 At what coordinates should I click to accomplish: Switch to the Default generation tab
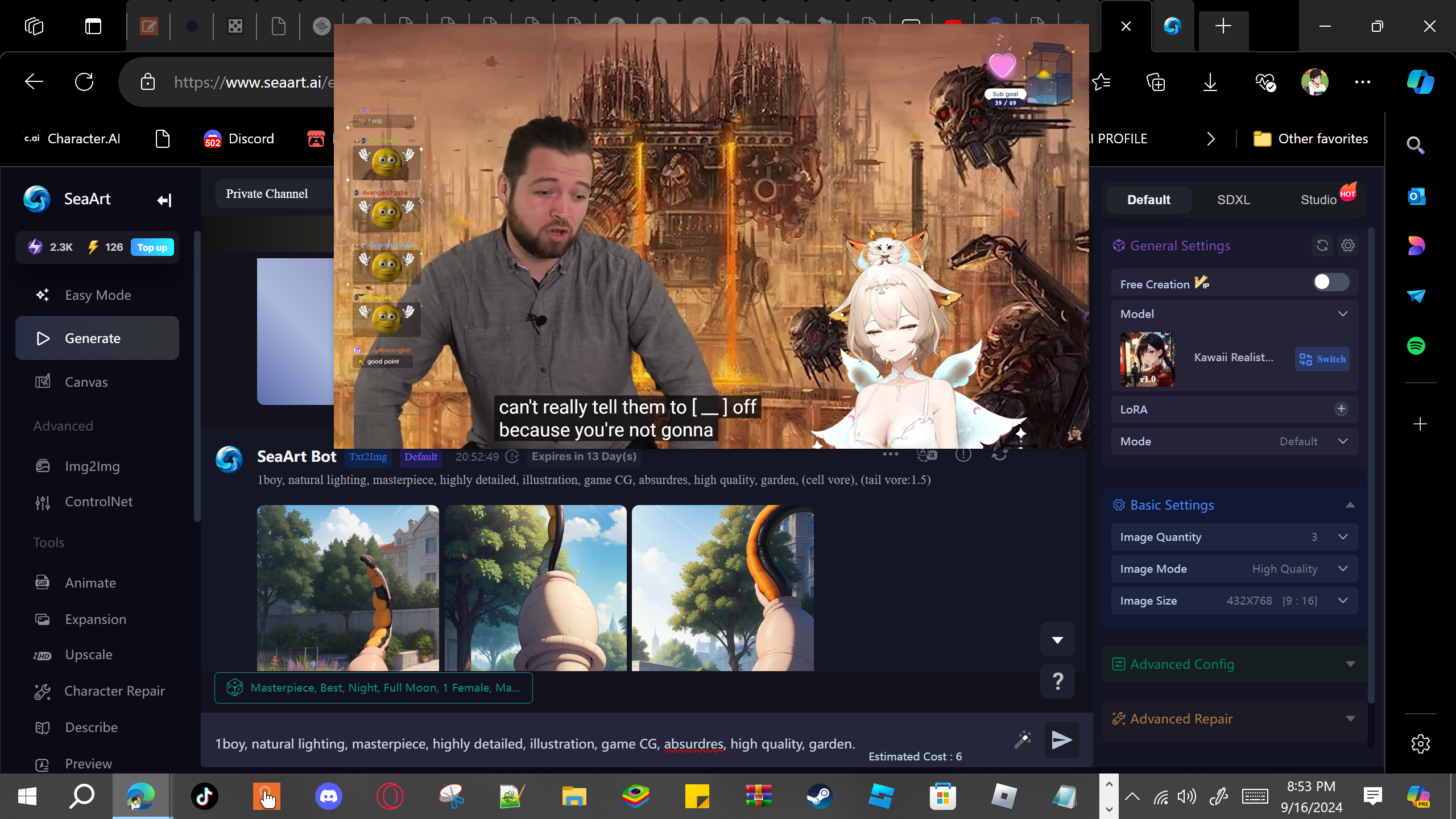[x=1148, y=200]
